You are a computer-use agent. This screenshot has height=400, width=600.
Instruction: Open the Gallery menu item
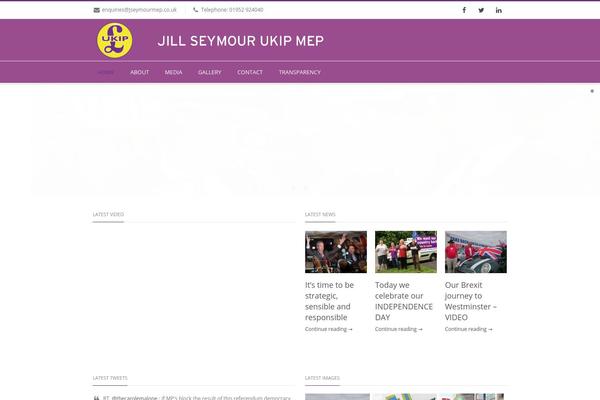pyautogui.click(x=210, y=72)
